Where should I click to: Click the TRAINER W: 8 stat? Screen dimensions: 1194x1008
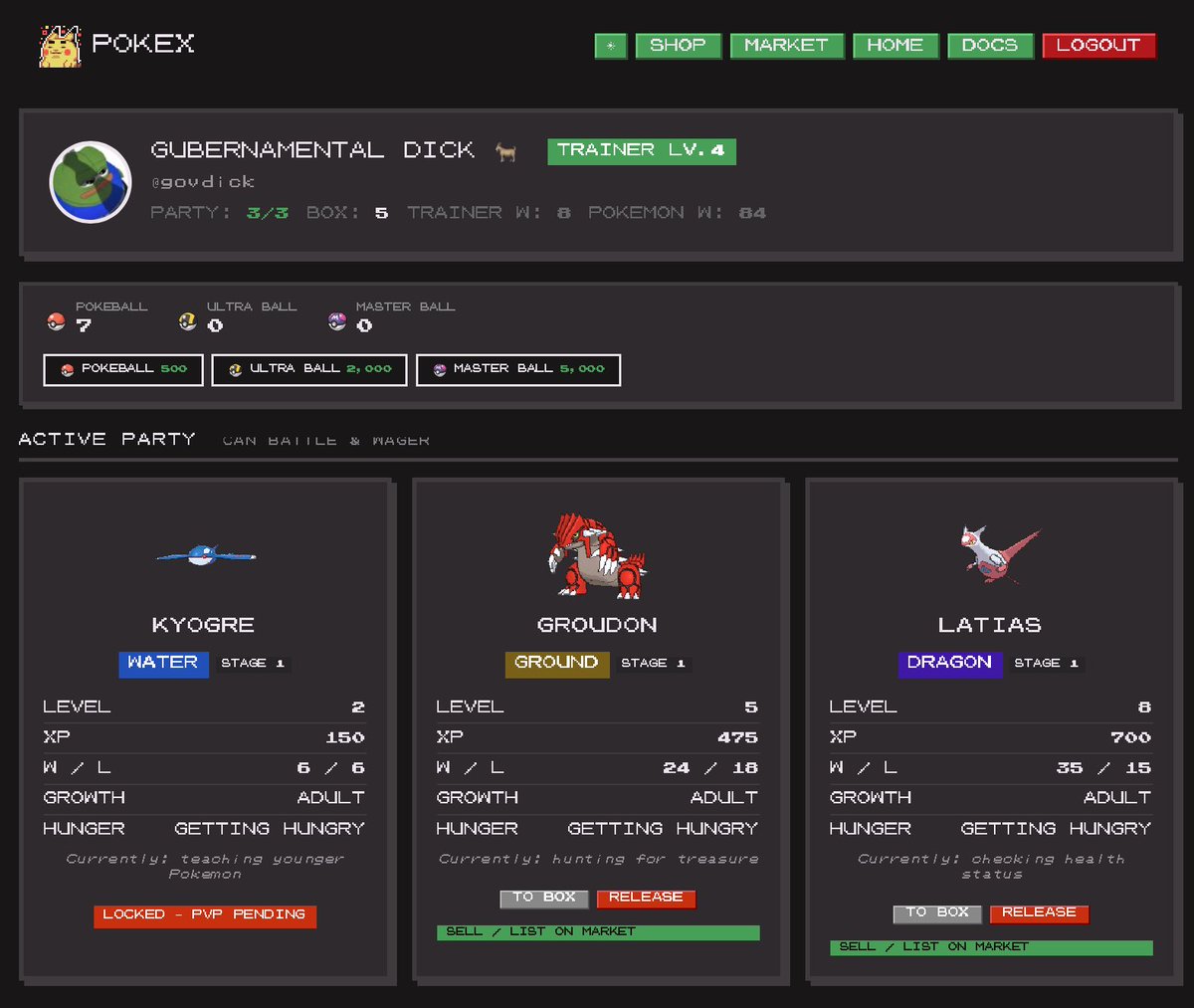coord(490,213)
